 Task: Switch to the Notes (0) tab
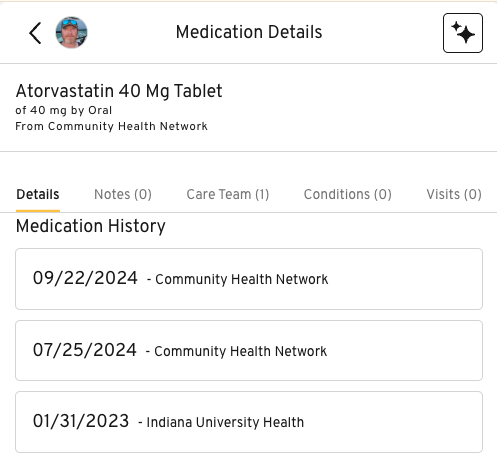click(123, 194)
